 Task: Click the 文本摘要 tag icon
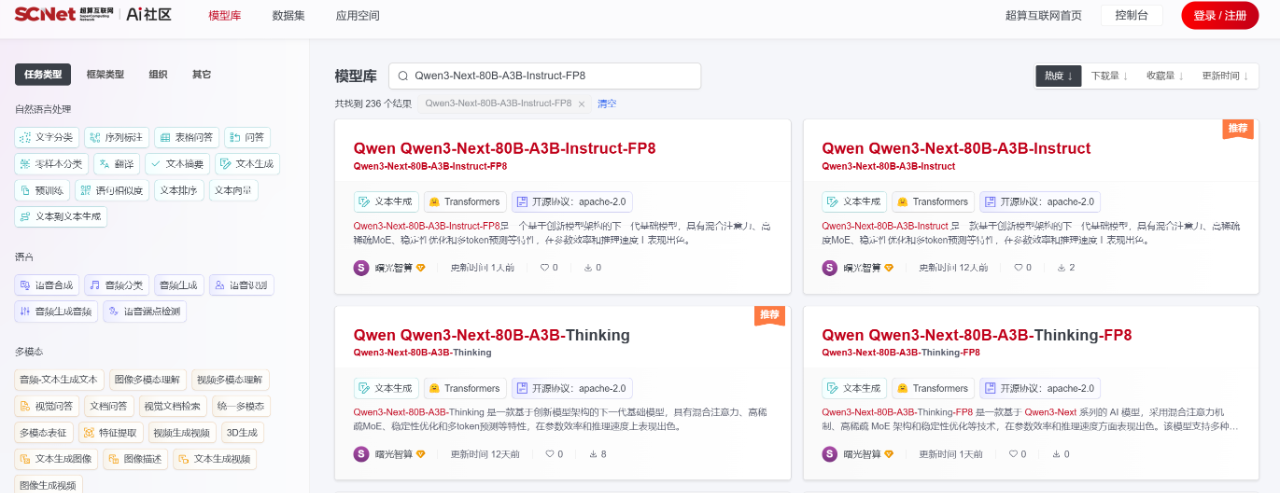[156, 163]
